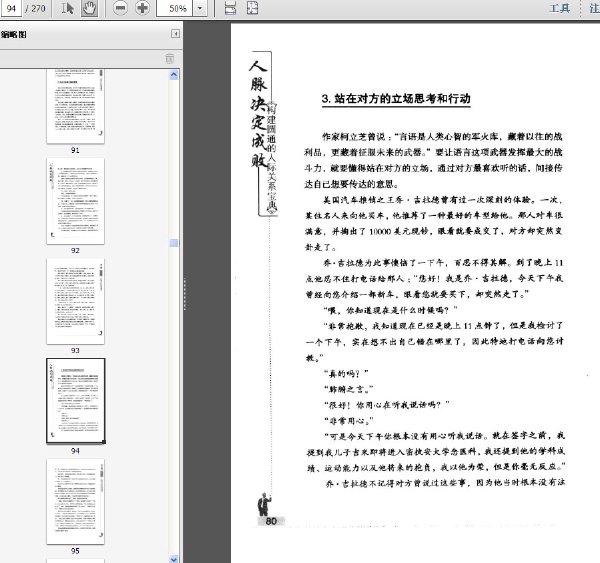Zoom out with the minus button
Screen dimensions: 600x563
coord(120,8)
